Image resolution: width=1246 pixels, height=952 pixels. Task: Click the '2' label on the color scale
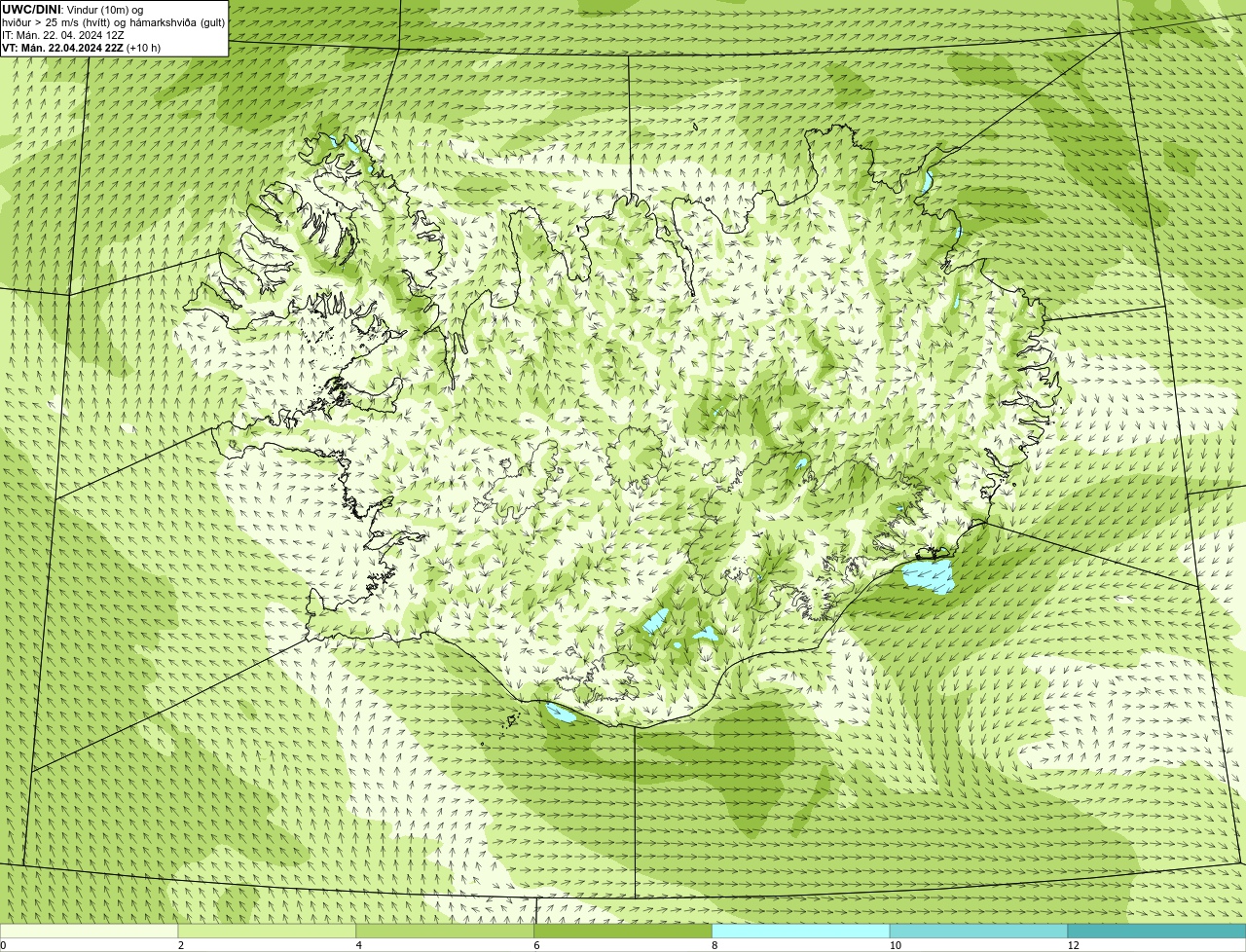click(x=181, y=945)
